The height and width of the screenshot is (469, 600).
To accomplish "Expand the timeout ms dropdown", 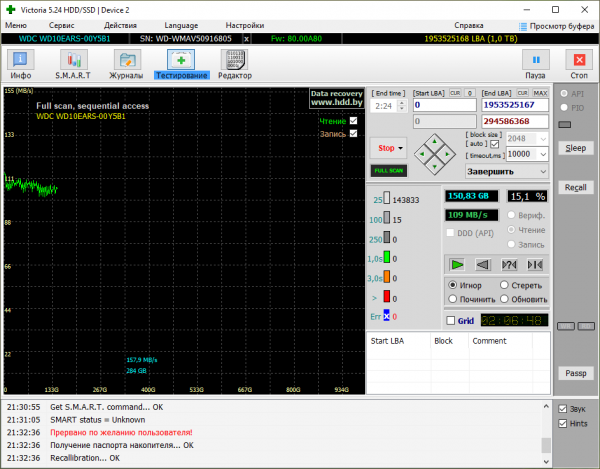I will click(x=544, y=155).
